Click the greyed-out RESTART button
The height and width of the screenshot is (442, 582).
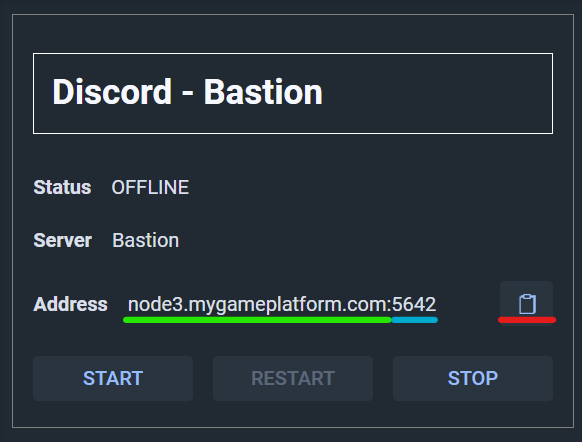pyautogui.click(x=293, y=378)
